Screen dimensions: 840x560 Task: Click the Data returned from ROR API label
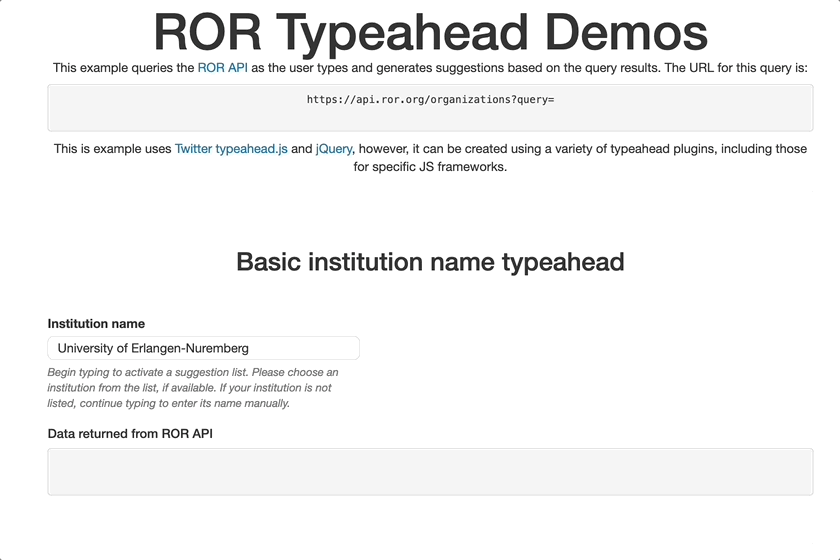[130, 434]
